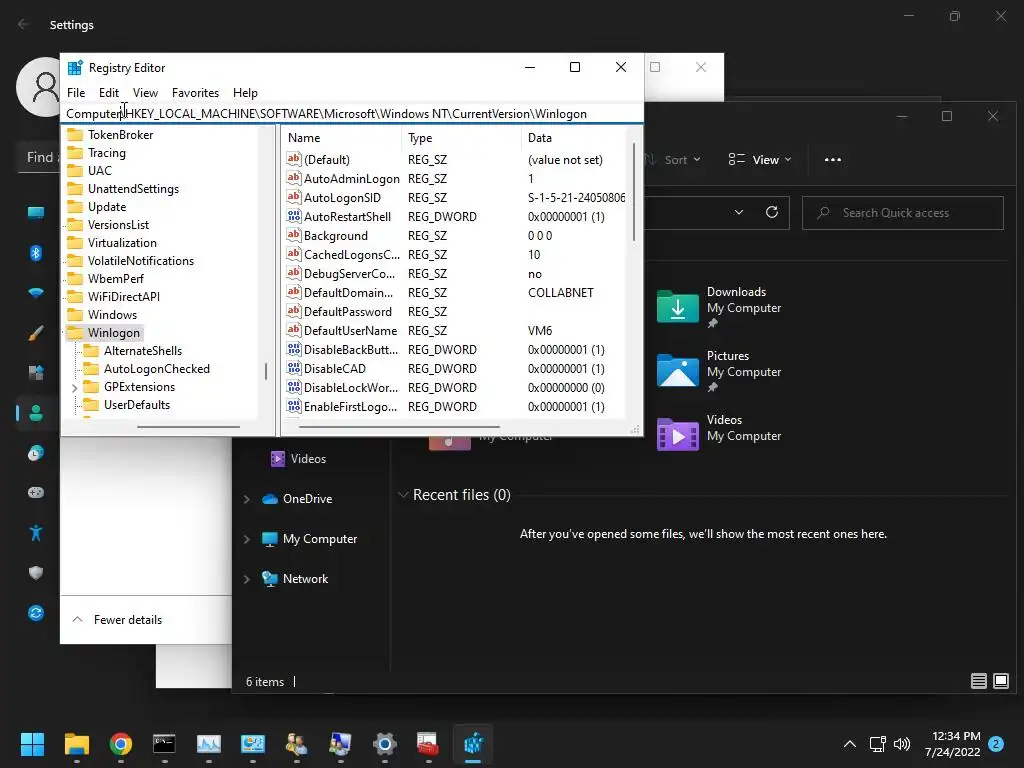Select the Tracing key folder
Screen dimensions: 1024x768
106,153
